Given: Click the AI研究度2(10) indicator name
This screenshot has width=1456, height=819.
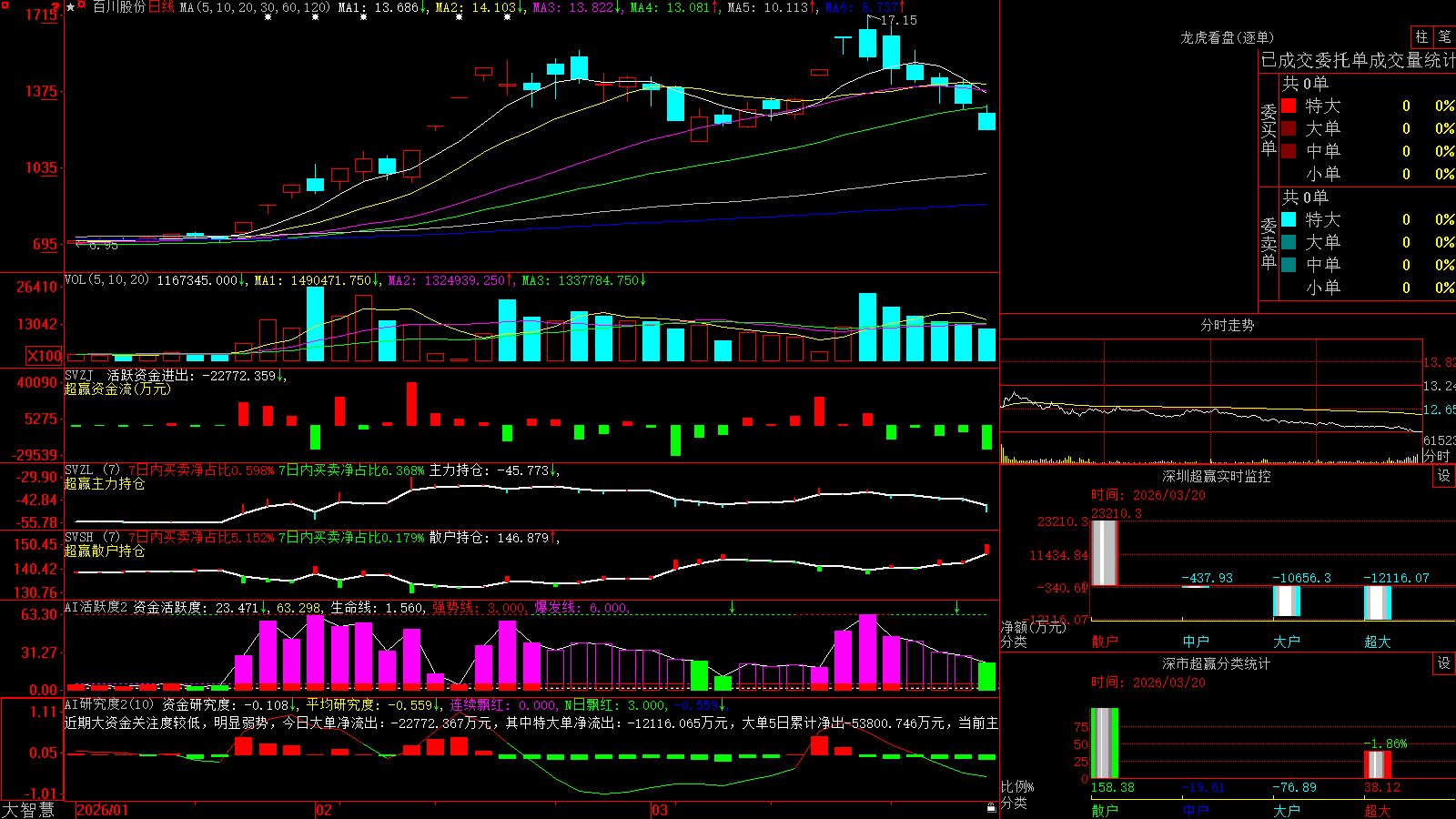Looking at the screenshot, I should pyautogui.click(x=109, y=704).
